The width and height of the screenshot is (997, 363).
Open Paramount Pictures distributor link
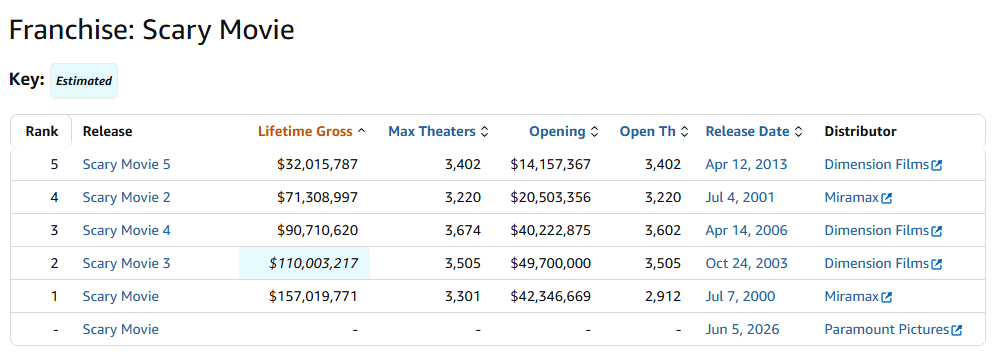(886, 329)
